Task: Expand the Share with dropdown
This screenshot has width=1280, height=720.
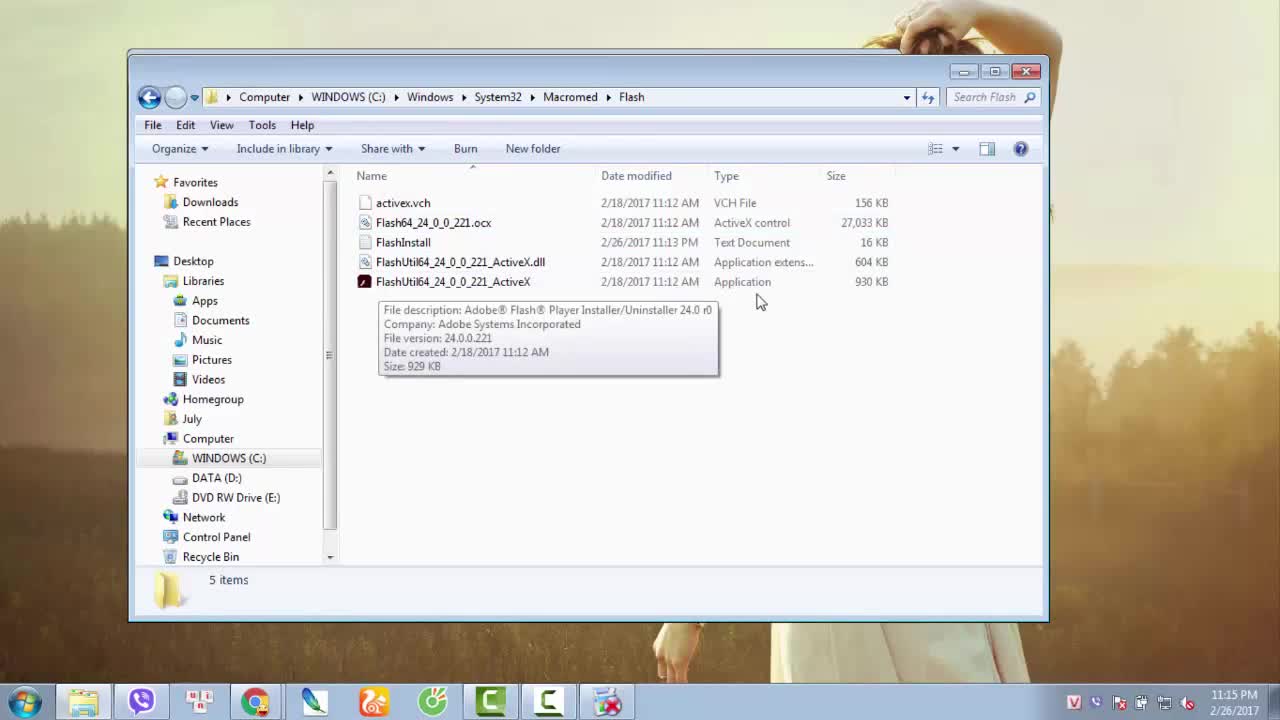Action: [392, 149]
